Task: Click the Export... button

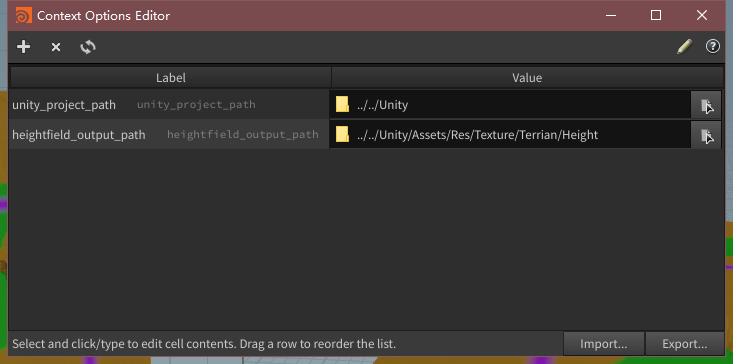Action: click(x=684, y=344)
